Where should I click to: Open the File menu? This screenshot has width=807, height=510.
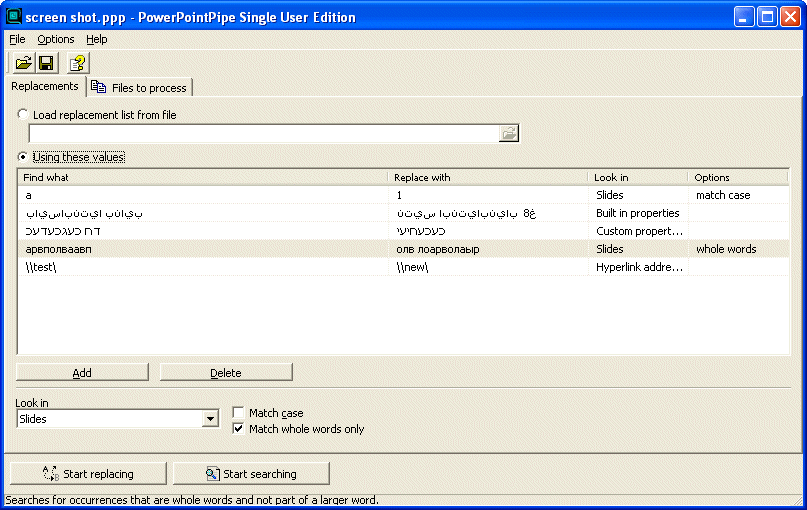pos(17,39)
